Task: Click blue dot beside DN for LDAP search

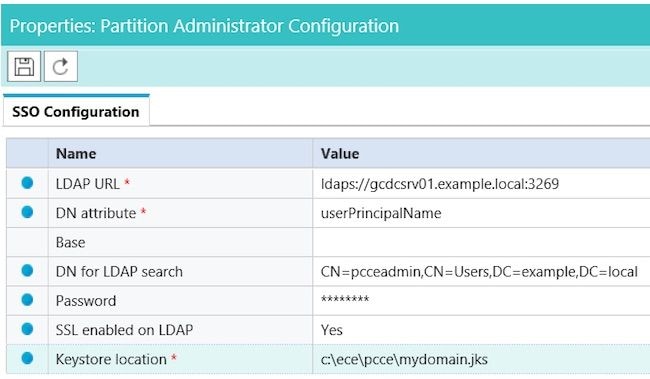Action: (27, 271)
